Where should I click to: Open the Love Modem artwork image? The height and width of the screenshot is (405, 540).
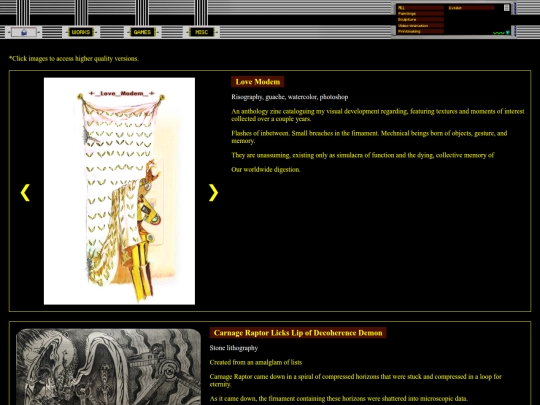click(120, 191)
